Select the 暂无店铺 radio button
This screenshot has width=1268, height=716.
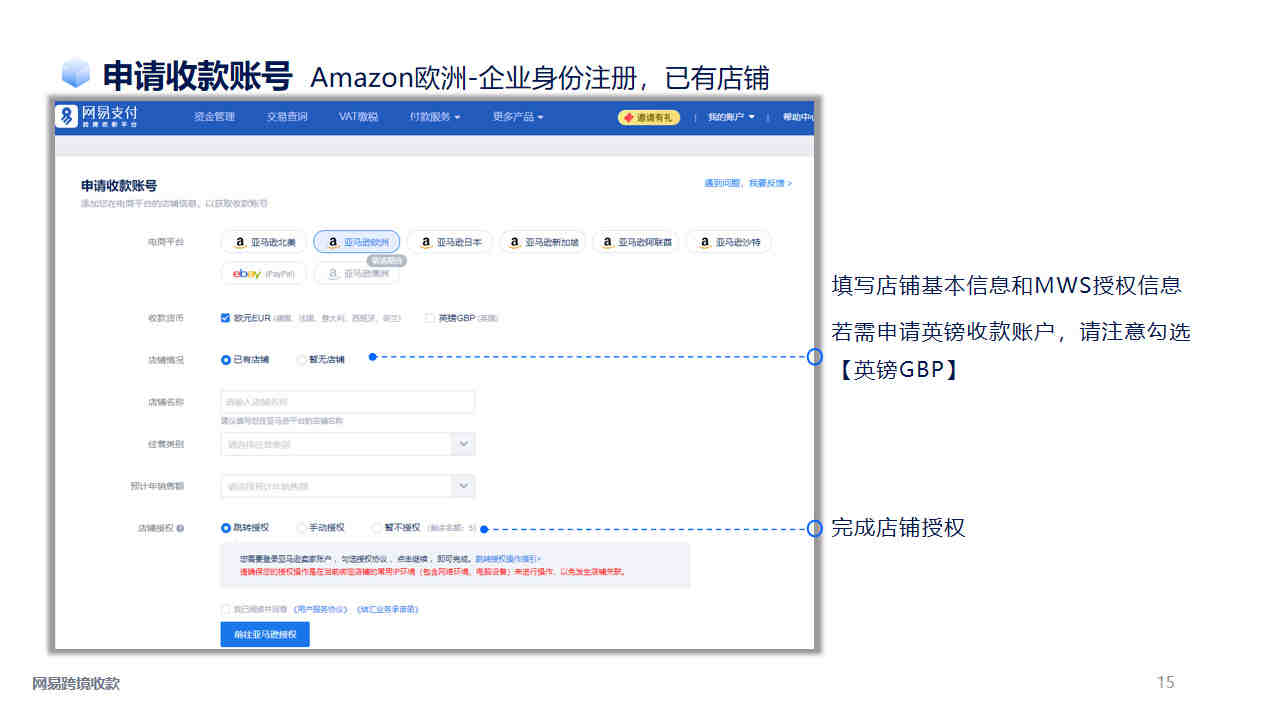click(302, 360)
